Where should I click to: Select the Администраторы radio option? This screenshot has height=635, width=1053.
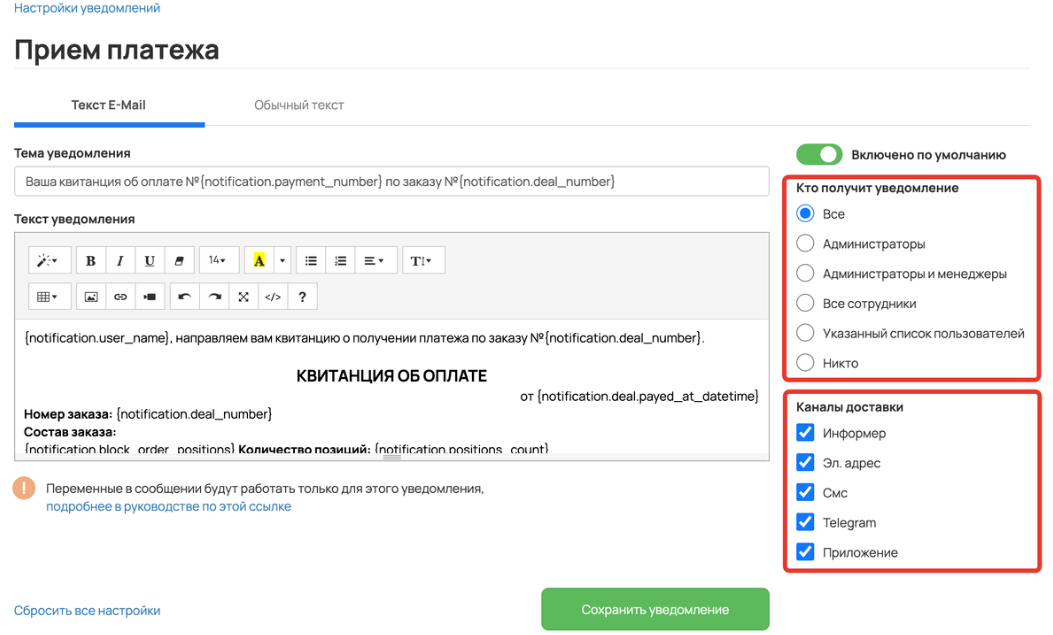(805, 243)
